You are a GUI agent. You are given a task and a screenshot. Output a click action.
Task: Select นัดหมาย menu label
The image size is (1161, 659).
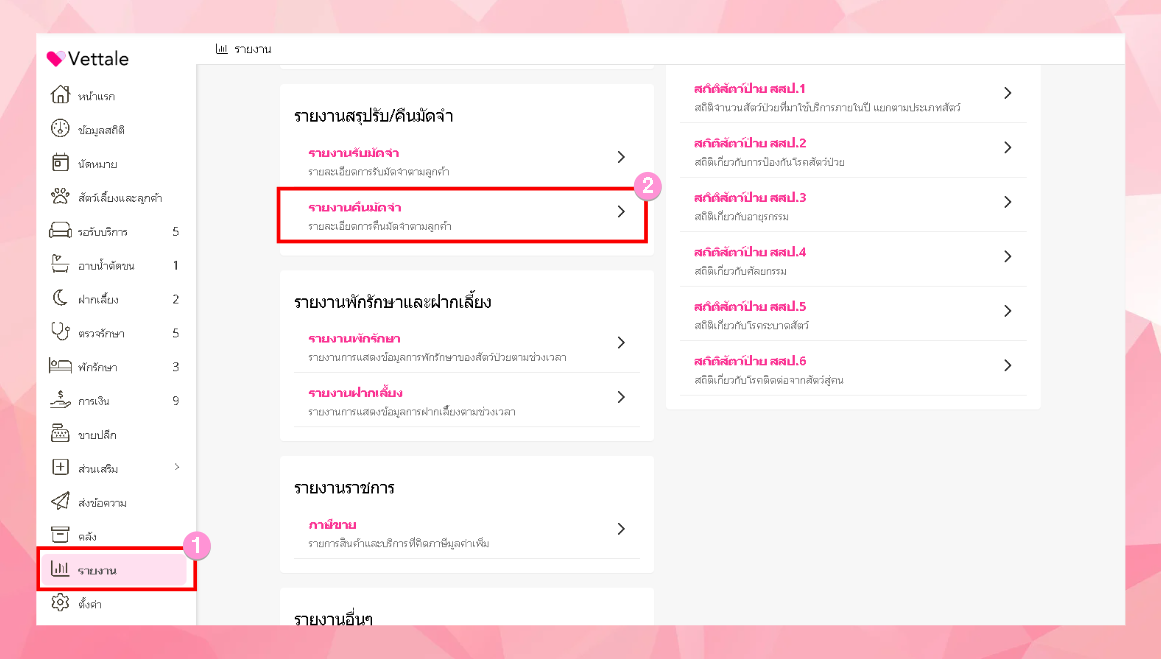98,164
